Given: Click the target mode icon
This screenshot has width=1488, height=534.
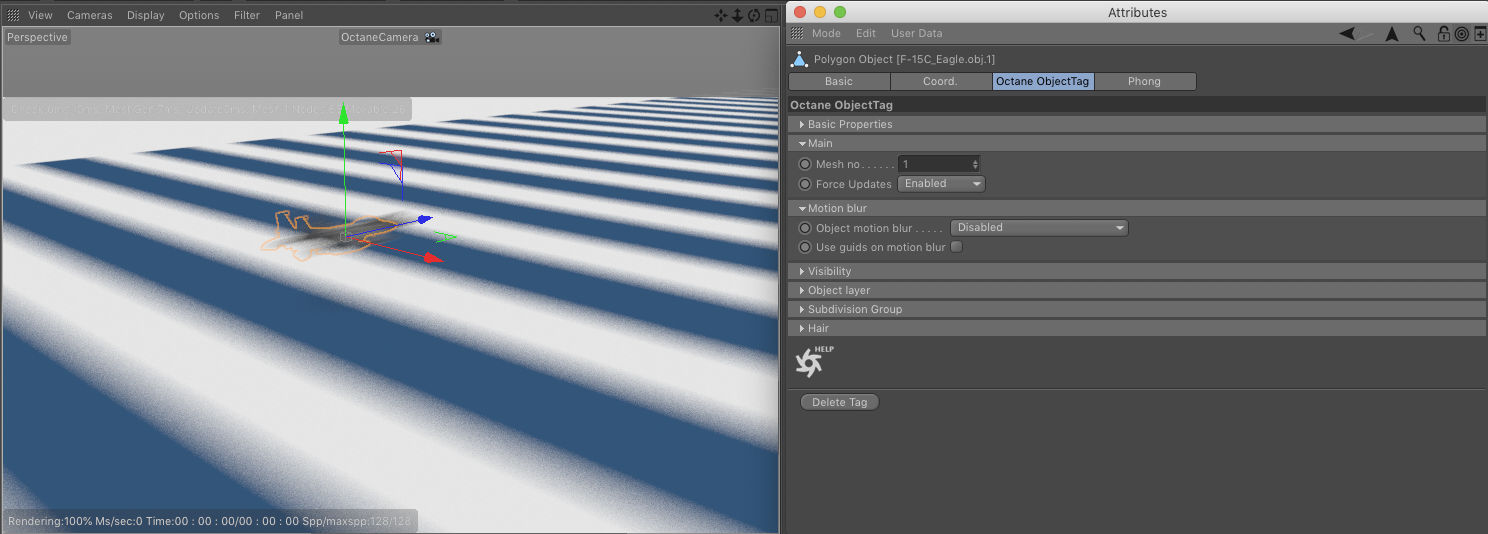Looking at the screenshot, I should (x=1461, y=34).
